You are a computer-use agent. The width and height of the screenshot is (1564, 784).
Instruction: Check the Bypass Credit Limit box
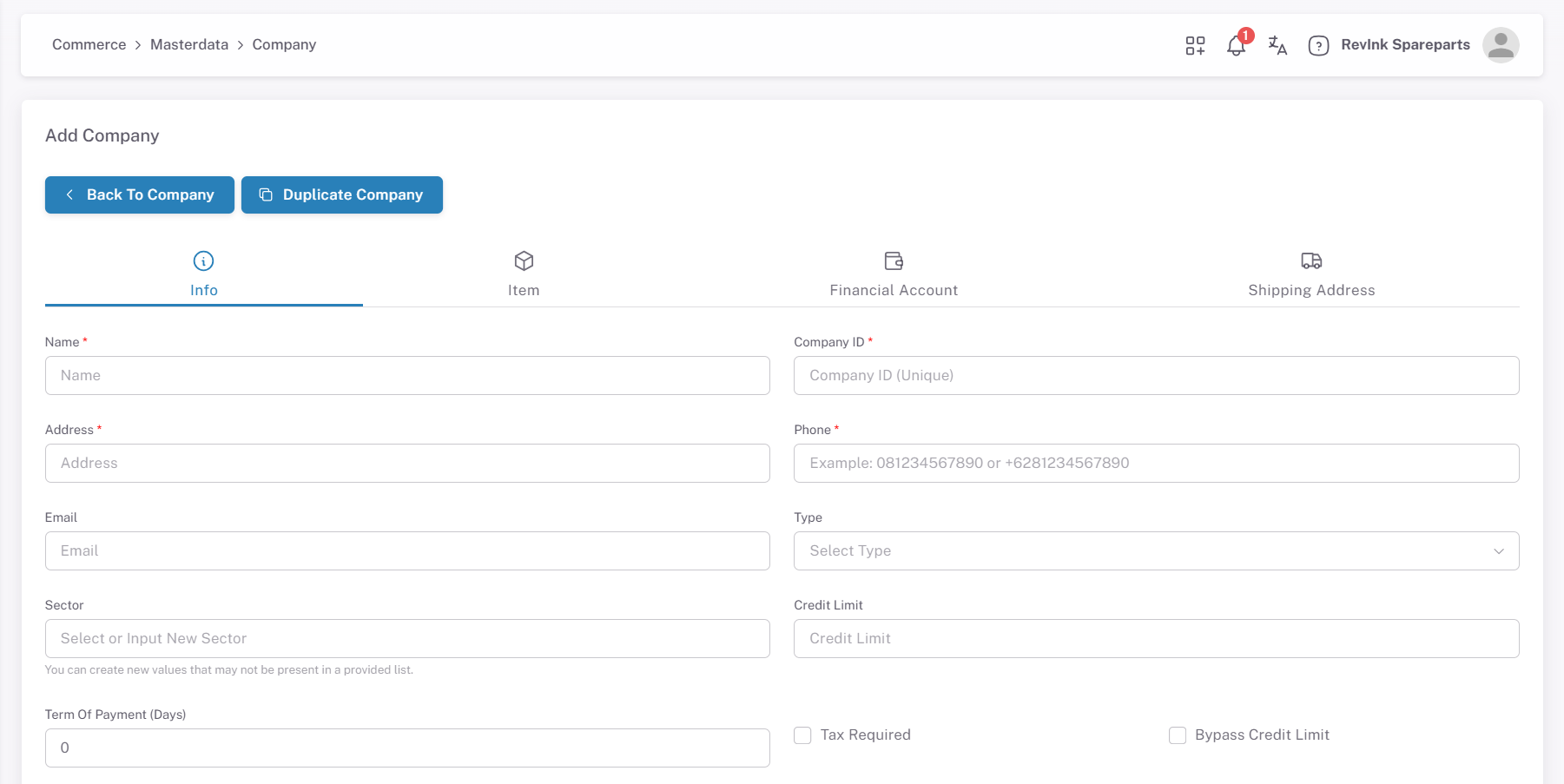pyautogui.click(x=1178, y=735)
